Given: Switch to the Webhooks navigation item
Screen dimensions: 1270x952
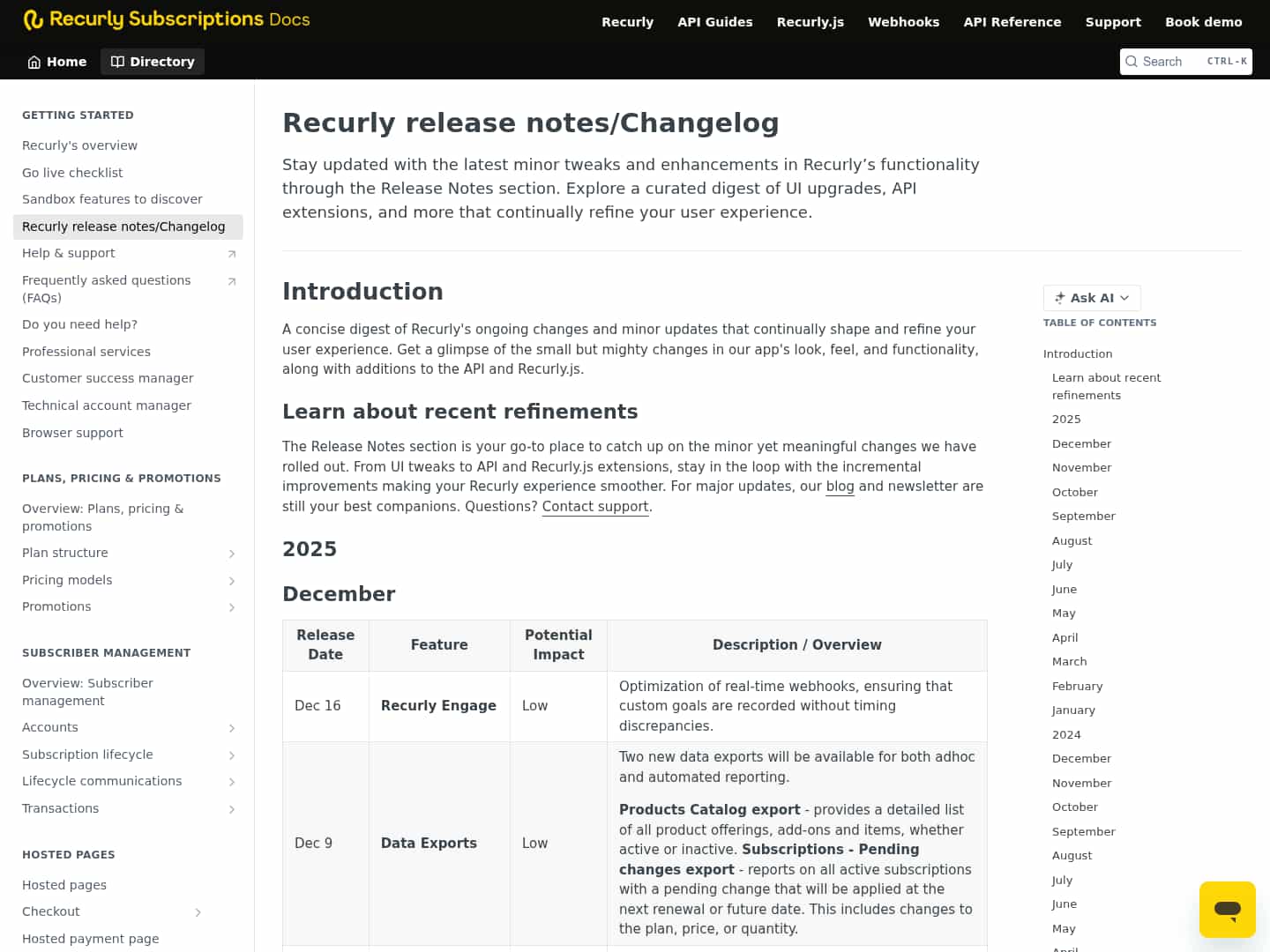Looking at the screenshot, I should click(903, 21).
